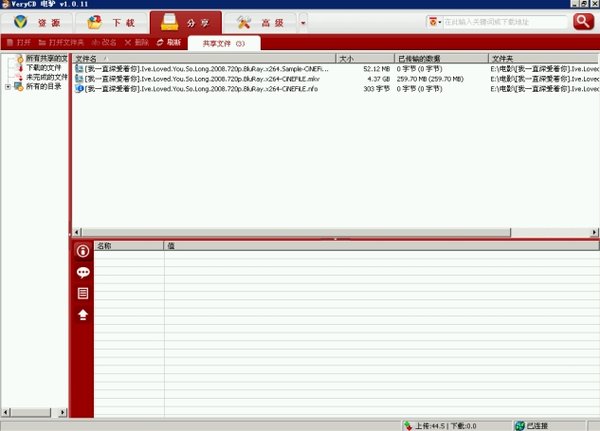
Task: Sort by the 大小 column header
Action: pyautogui.click(x=365, y=59)
